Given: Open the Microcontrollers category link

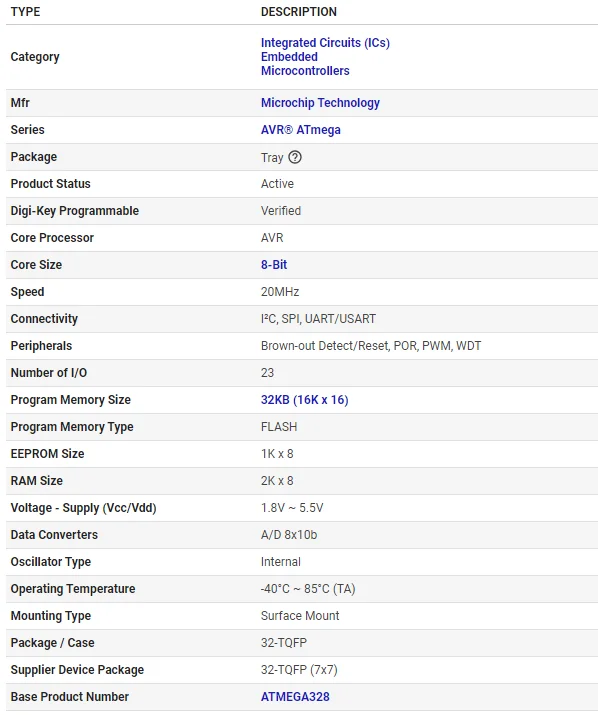Looking at the screenshot, I should pos(305,71).
